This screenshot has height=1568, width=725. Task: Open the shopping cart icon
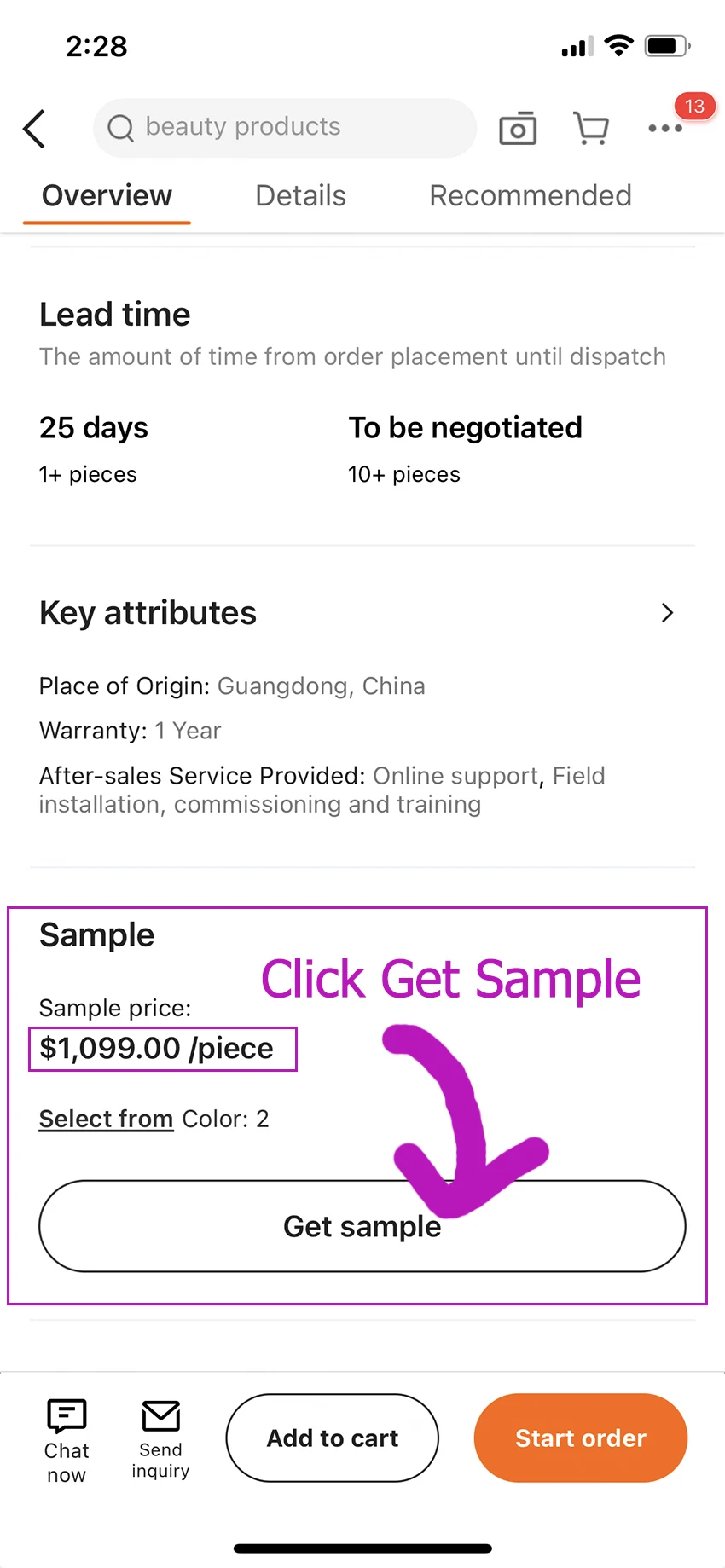[590, 129]
